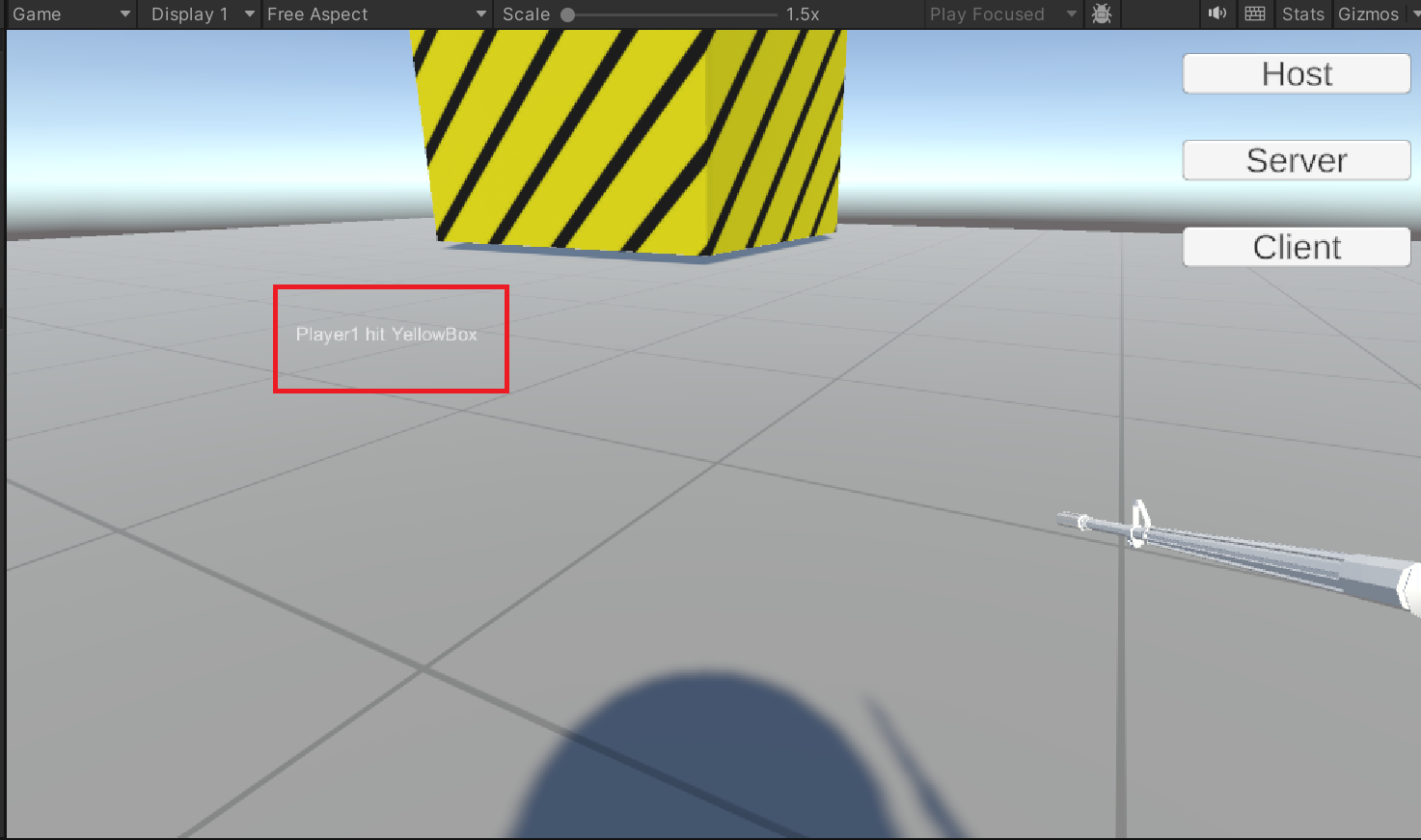Open the Play Focused dropdown
This screenshot has width=1421, height=840.
click(x=1001, y=14)
